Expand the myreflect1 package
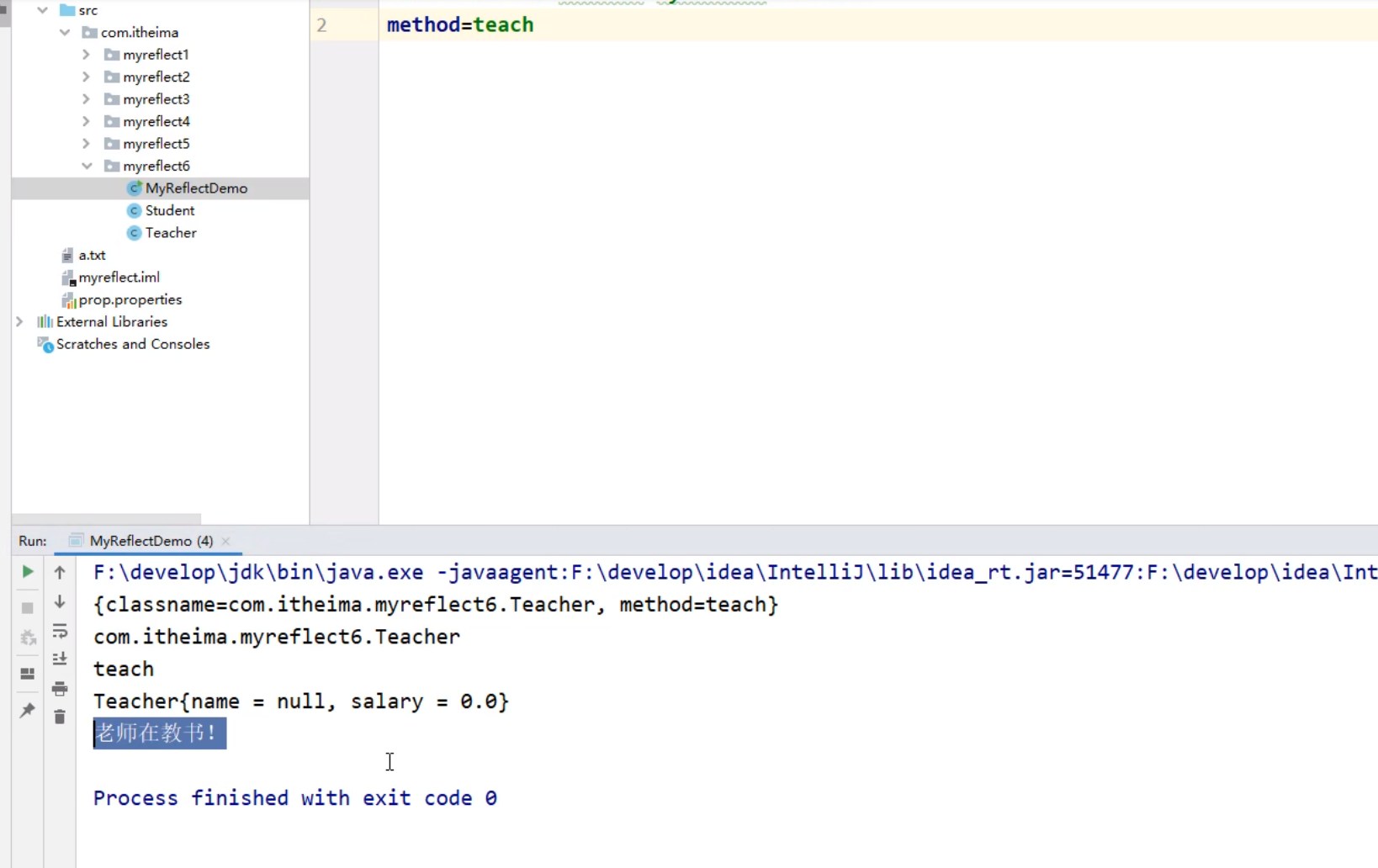 pos(86,55)
